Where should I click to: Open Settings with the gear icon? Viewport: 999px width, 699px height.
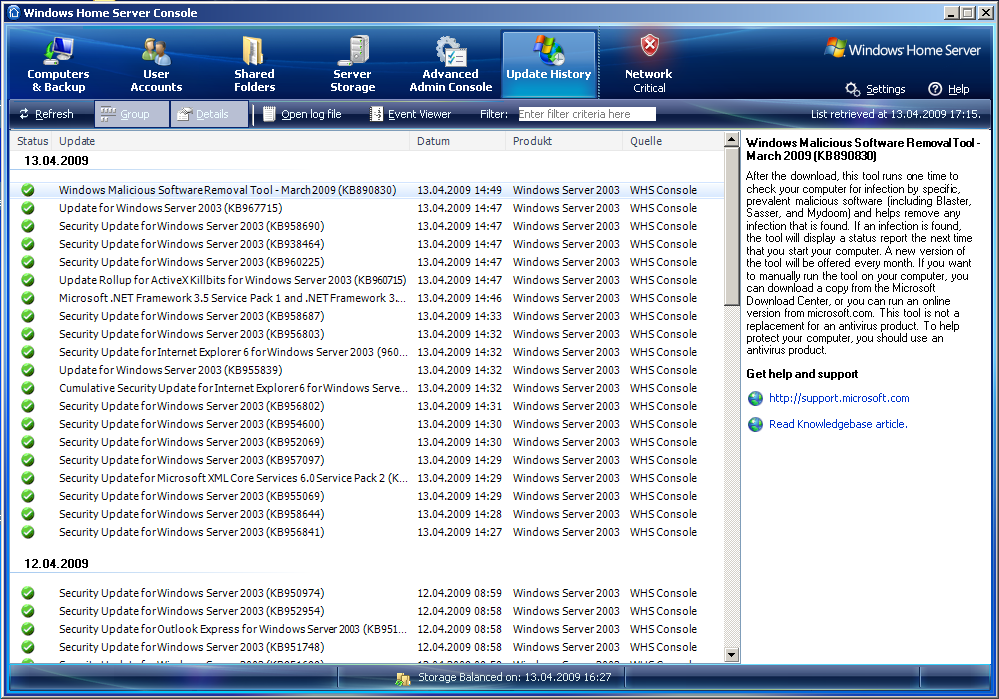pyautogui.click(x=875, y=89)
